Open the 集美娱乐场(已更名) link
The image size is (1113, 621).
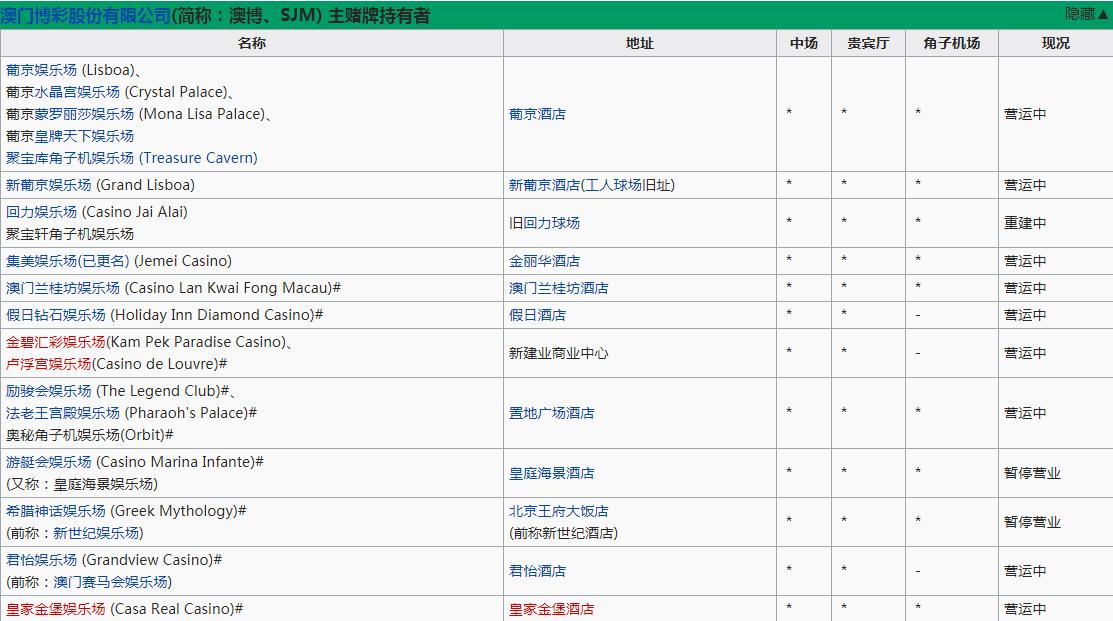(67, 260)
